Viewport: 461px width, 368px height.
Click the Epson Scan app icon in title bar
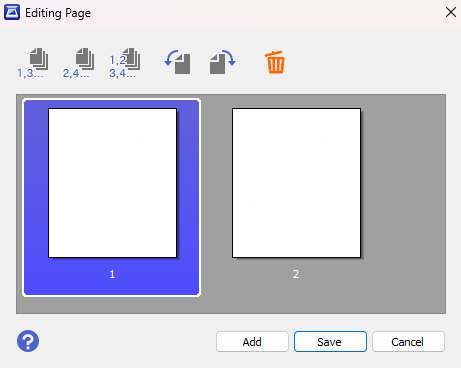point(12,13)
